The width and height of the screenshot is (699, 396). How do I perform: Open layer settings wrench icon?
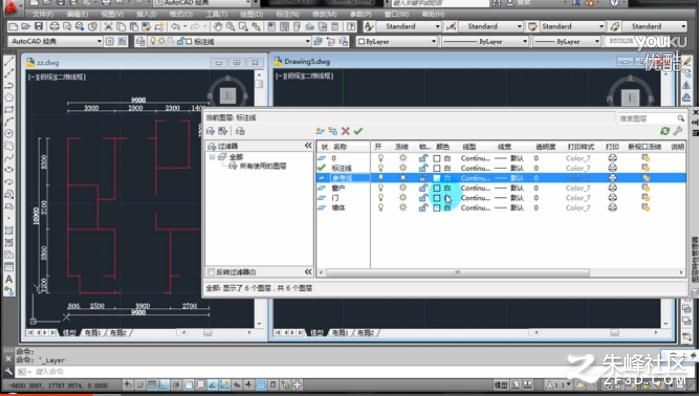point(678,131)
